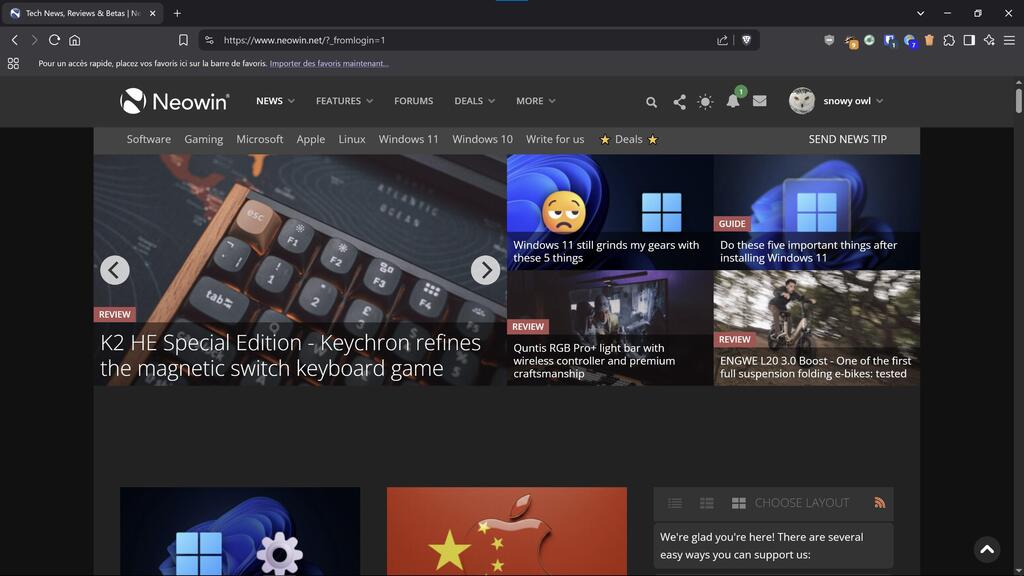The width and height of the screenshot is (1024, 576).
Task: Open the Bitwarden shield extension icon
Action: click(x=889, y=40)
